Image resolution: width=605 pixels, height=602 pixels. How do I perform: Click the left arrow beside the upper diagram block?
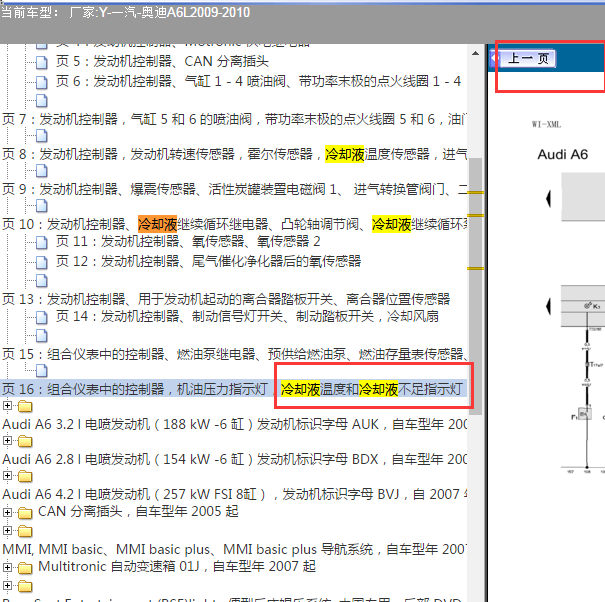[x=548, y=199]
